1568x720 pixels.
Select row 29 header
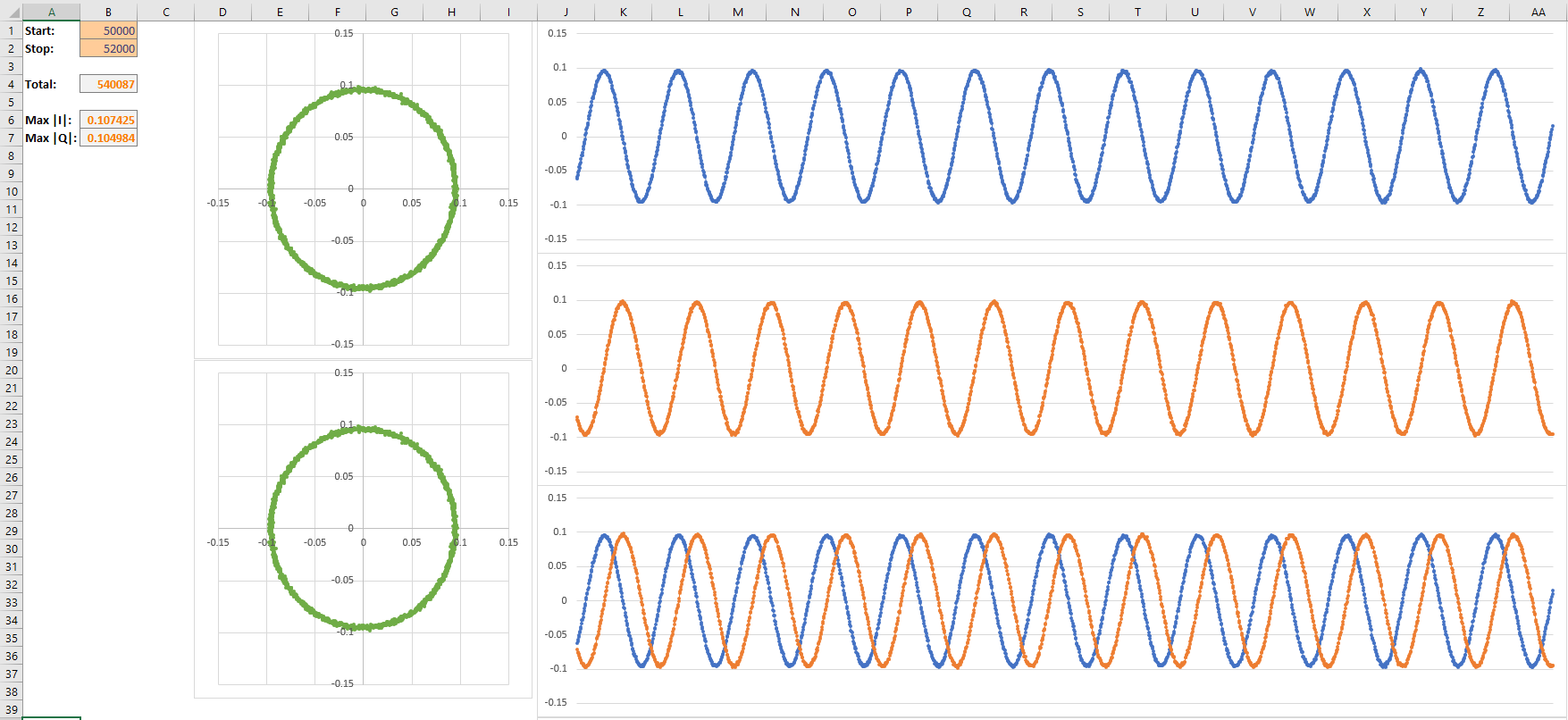pos(11,531)
